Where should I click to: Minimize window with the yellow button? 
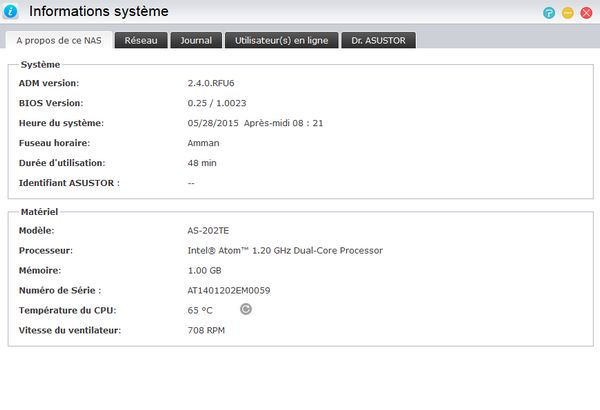click(x=567, y=13)
